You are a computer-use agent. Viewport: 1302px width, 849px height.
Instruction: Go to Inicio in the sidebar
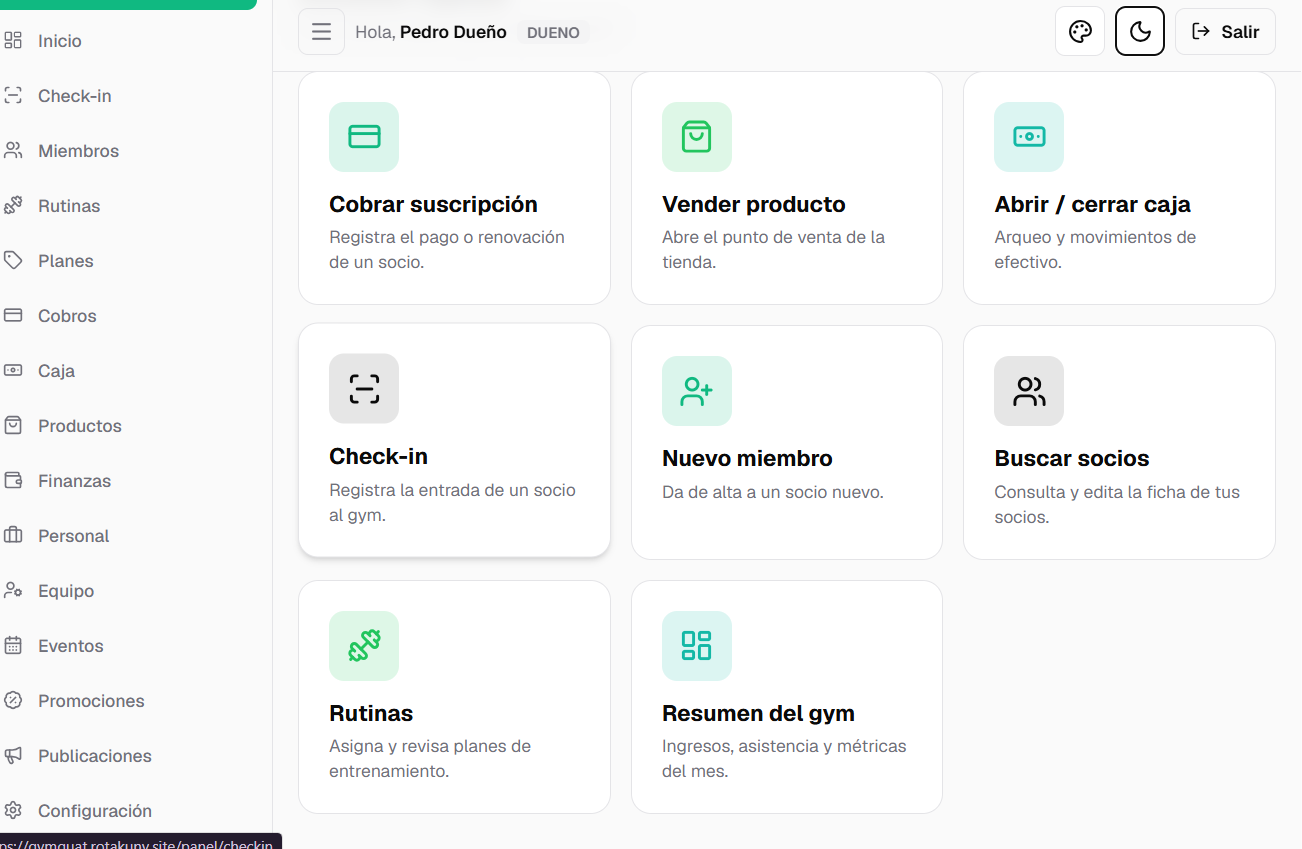[x=60, y=41]
